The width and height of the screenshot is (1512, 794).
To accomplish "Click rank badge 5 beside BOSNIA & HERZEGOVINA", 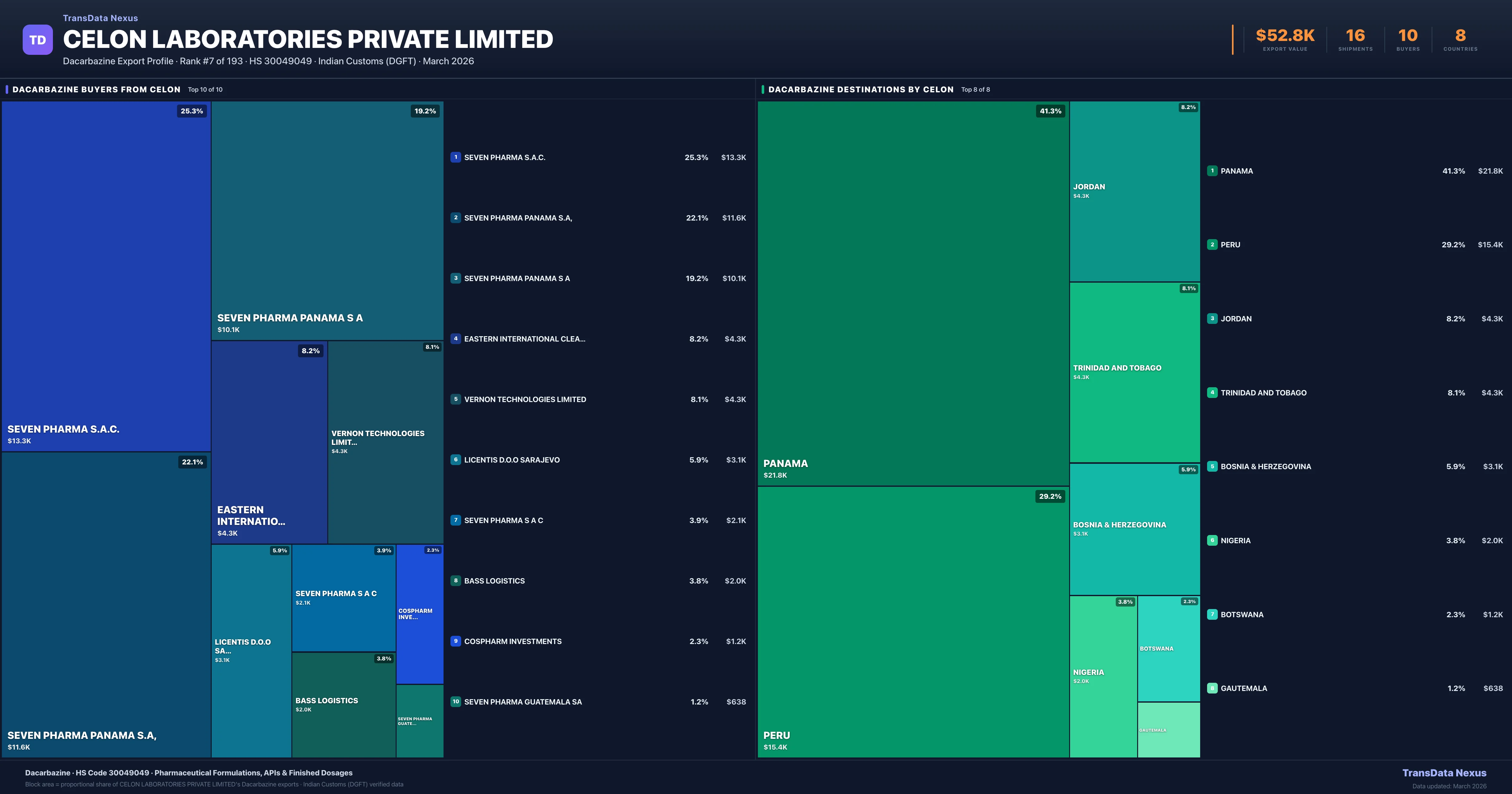I will (1212, 466).
